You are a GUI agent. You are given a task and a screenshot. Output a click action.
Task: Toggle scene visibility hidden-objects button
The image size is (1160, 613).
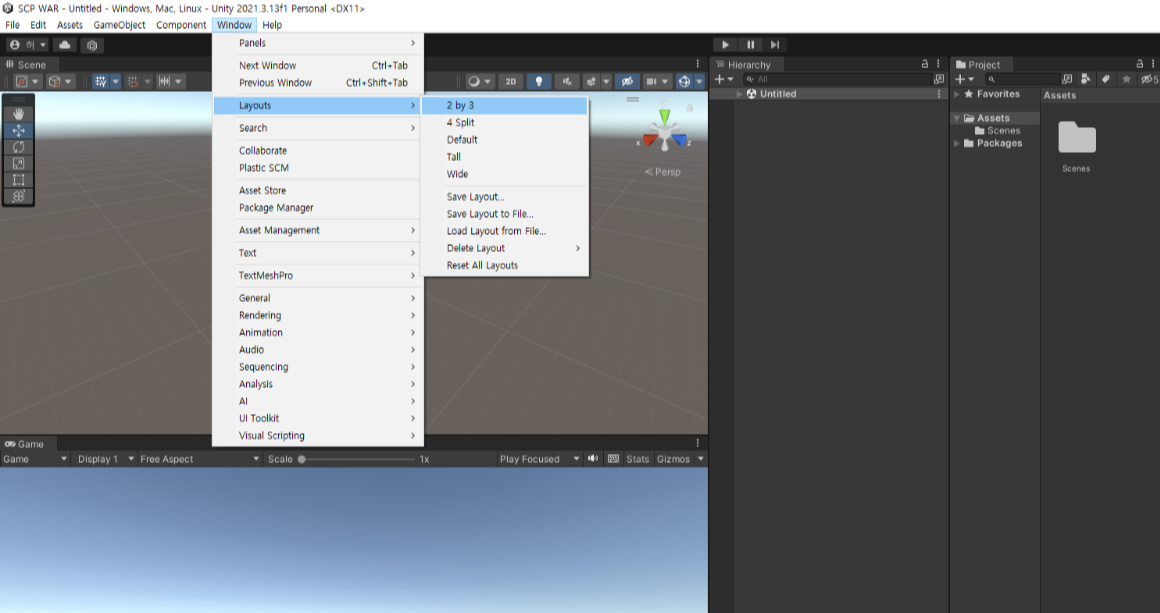(x=627, y=81)
